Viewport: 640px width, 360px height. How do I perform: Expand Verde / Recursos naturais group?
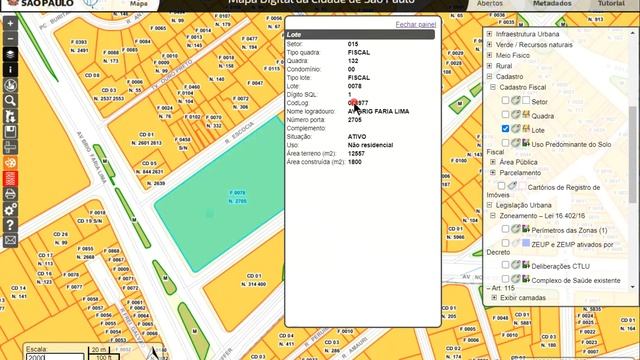[x=489, y=44]
